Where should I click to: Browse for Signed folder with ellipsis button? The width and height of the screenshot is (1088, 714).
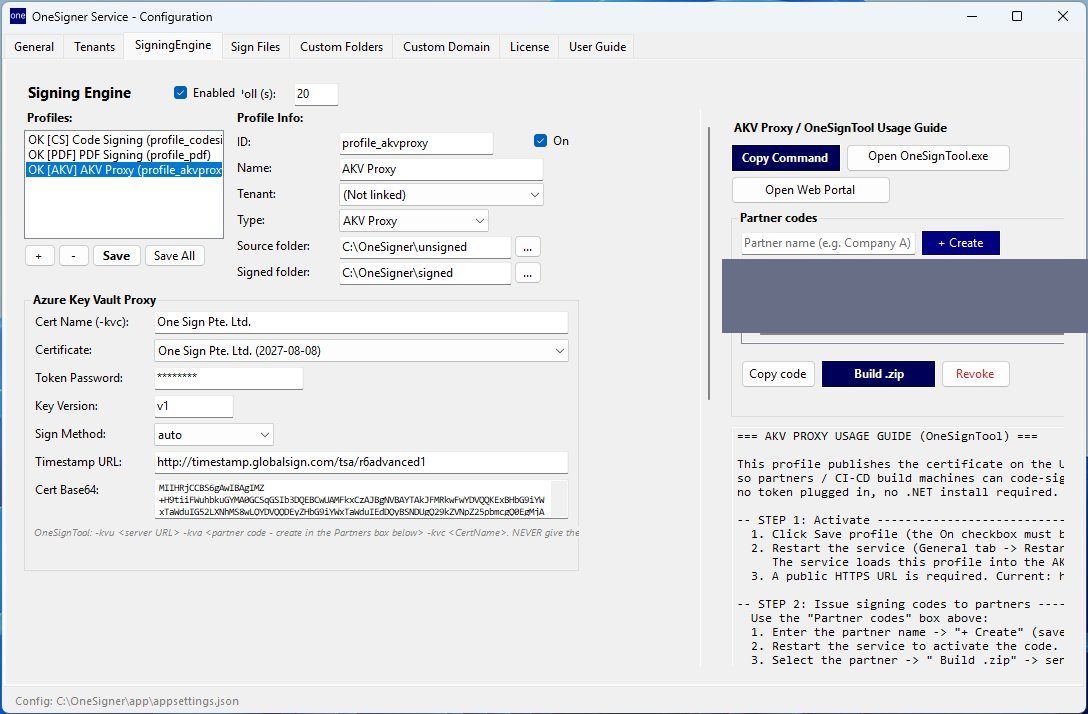(527, 273)
